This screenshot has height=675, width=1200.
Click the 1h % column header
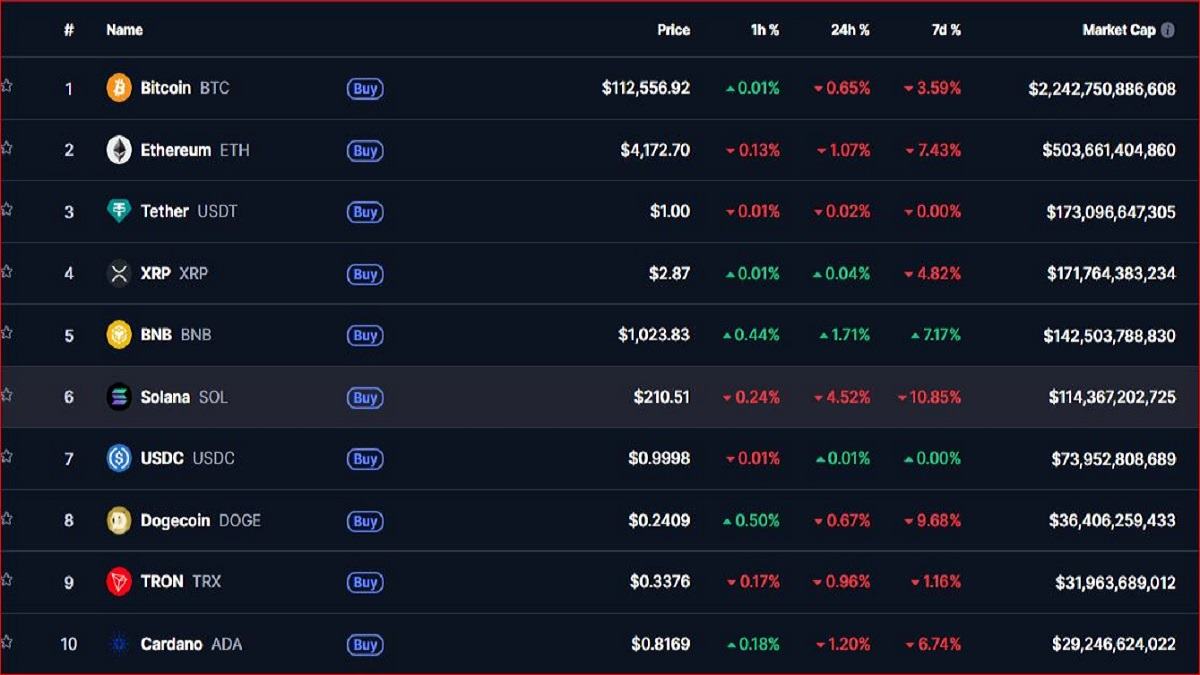(764, 30)
